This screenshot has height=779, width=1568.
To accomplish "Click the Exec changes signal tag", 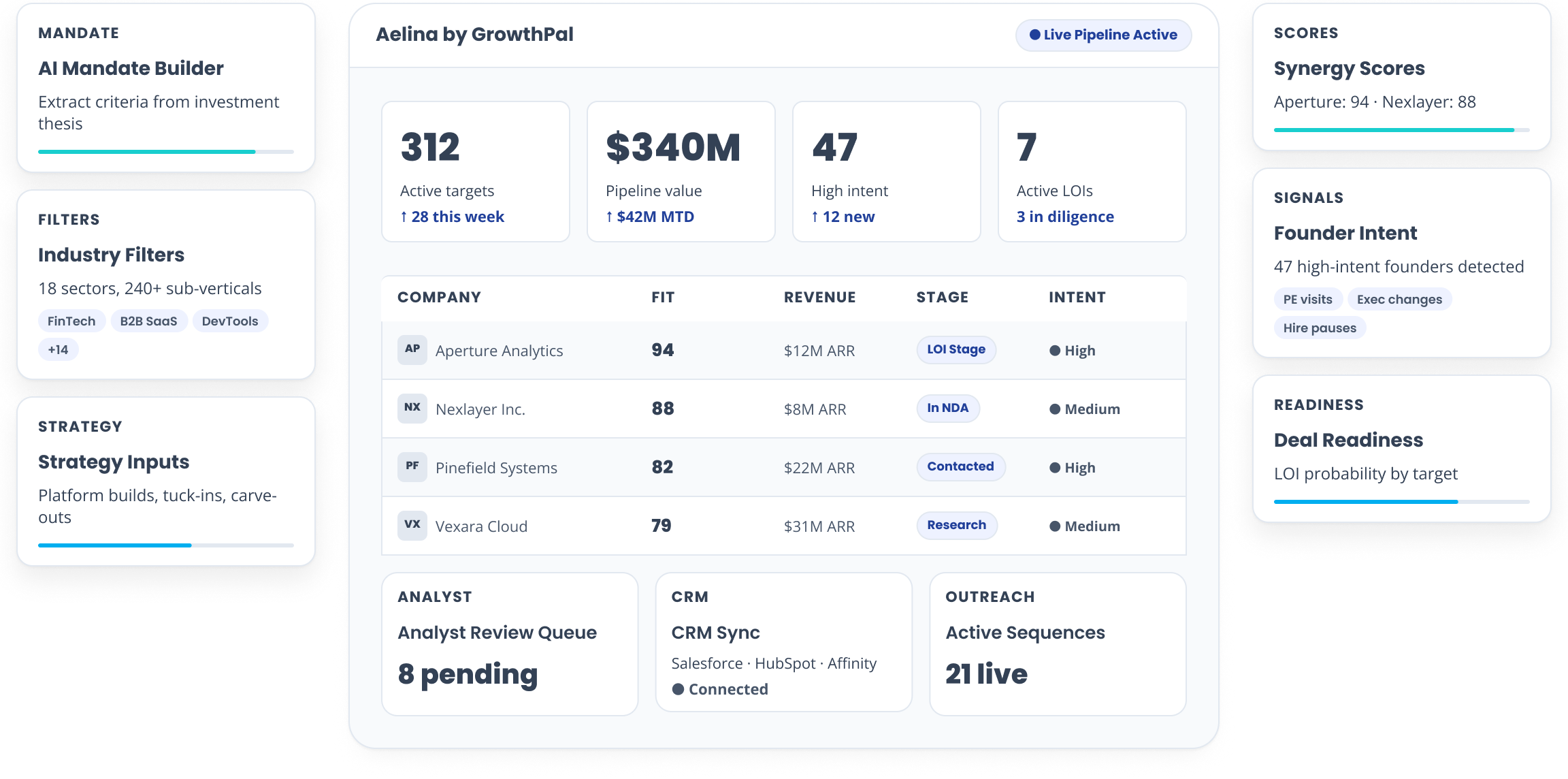I will tap(1399, 299).
